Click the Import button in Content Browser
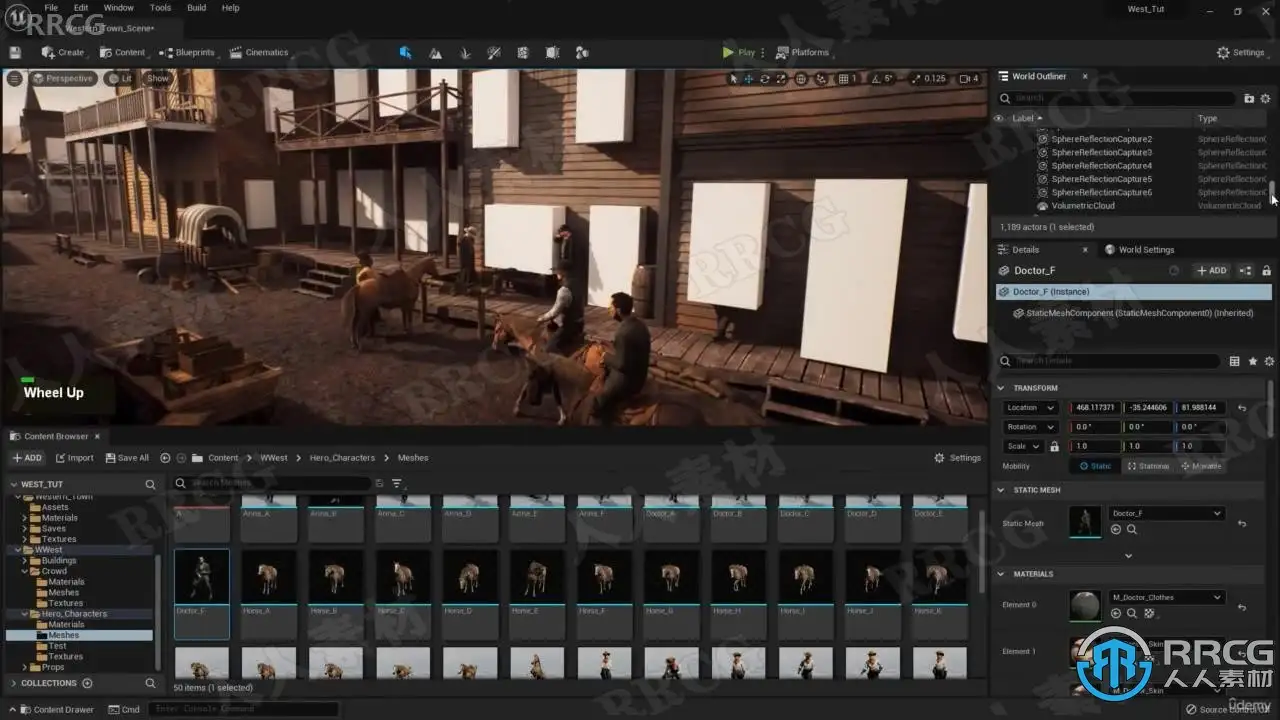Viewport: 1280px width, 720px height. pyautogui.click(x=75, y=458)
